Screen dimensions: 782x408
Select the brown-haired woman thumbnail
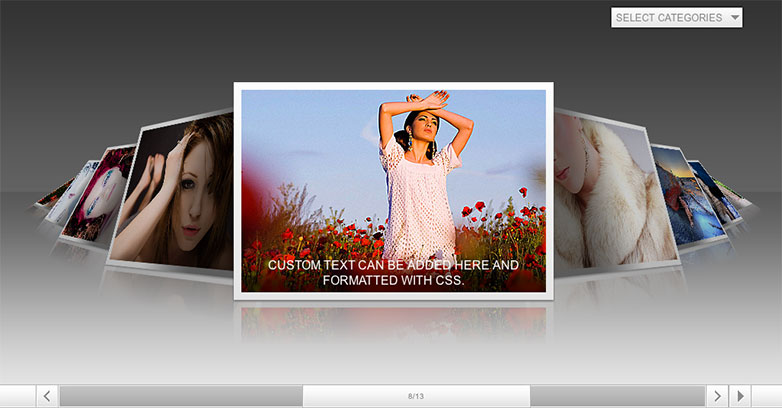tap(172, 192)
